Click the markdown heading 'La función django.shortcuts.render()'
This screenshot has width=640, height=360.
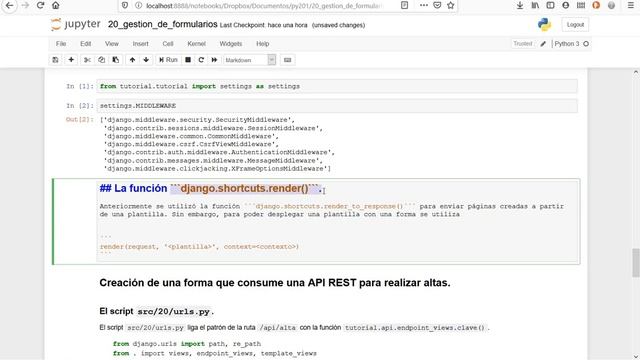(x=211, y=188)
